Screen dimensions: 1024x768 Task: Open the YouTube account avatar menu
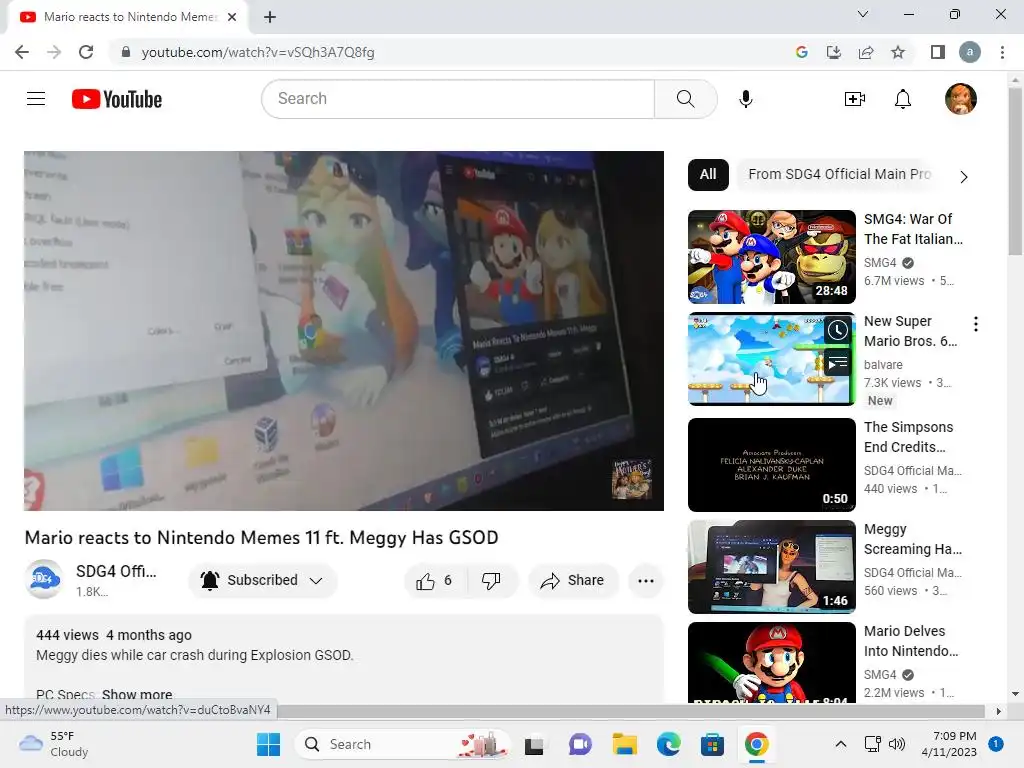point(961,99)
